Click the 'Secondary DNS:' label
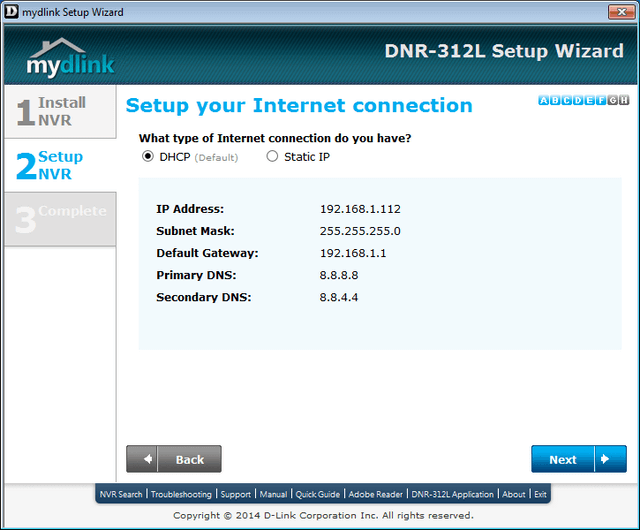The width and height of the screenshot is (640, 530). click(204, 297)
